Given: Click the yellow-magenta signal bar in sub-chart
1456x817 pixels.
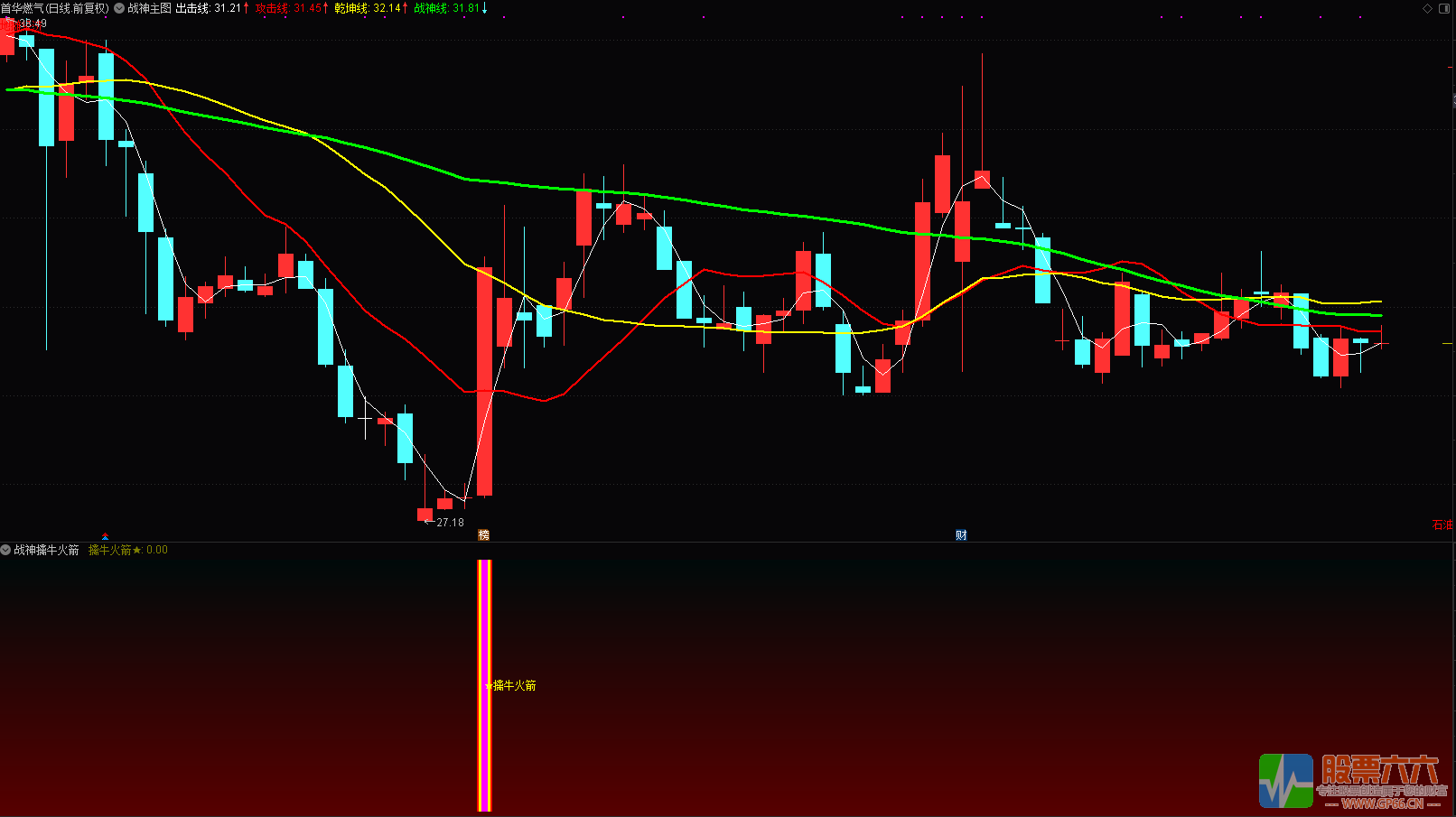Looking at the screenshot, I should coord(484,685).
